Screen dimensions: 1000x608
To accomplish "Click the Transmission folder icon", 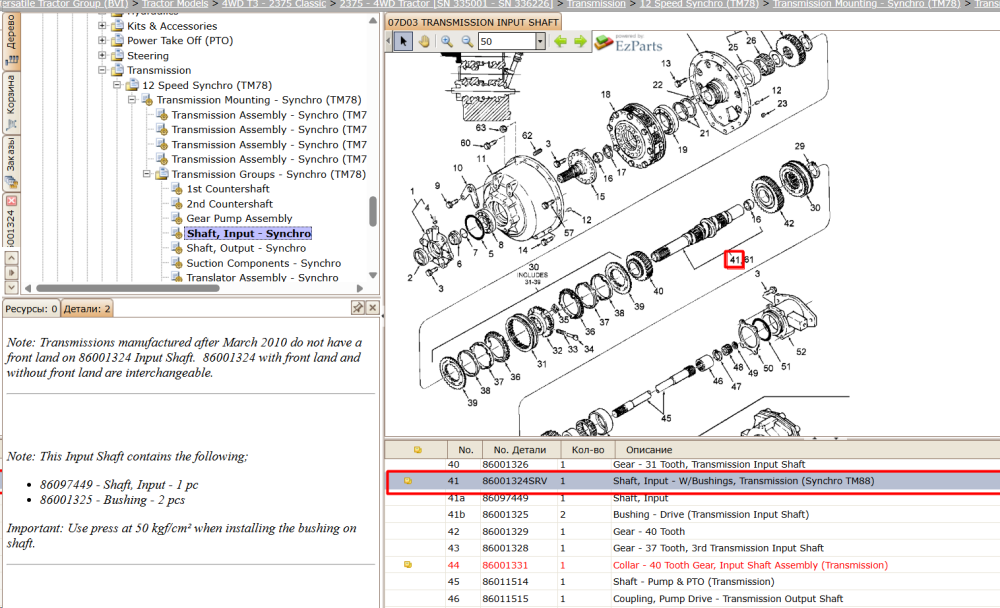I will pos(117,70).
